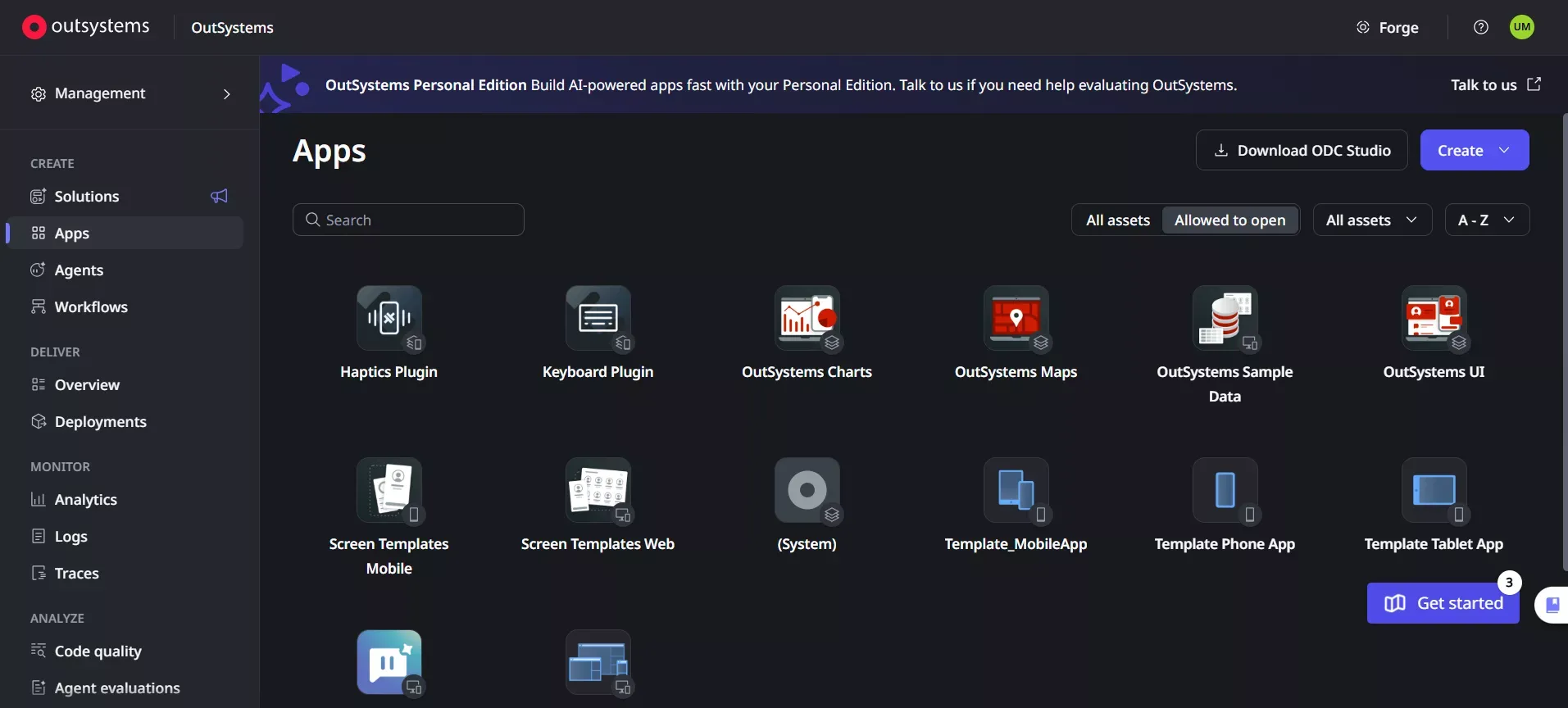Click the Template Tablet App name label
This screenshot has height=708, width=1568.
click(1434, 543)
